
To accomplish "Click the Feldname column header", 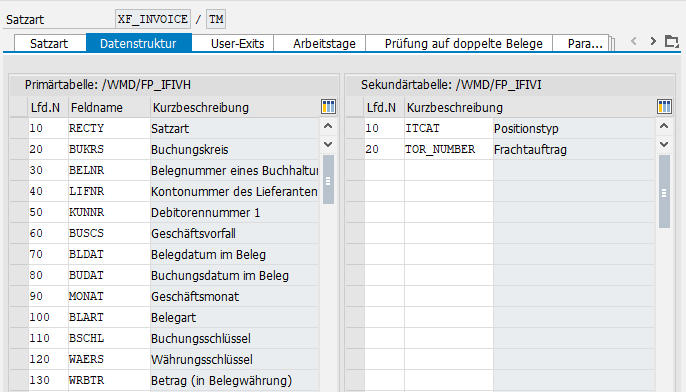I will [x=108, y=107].
